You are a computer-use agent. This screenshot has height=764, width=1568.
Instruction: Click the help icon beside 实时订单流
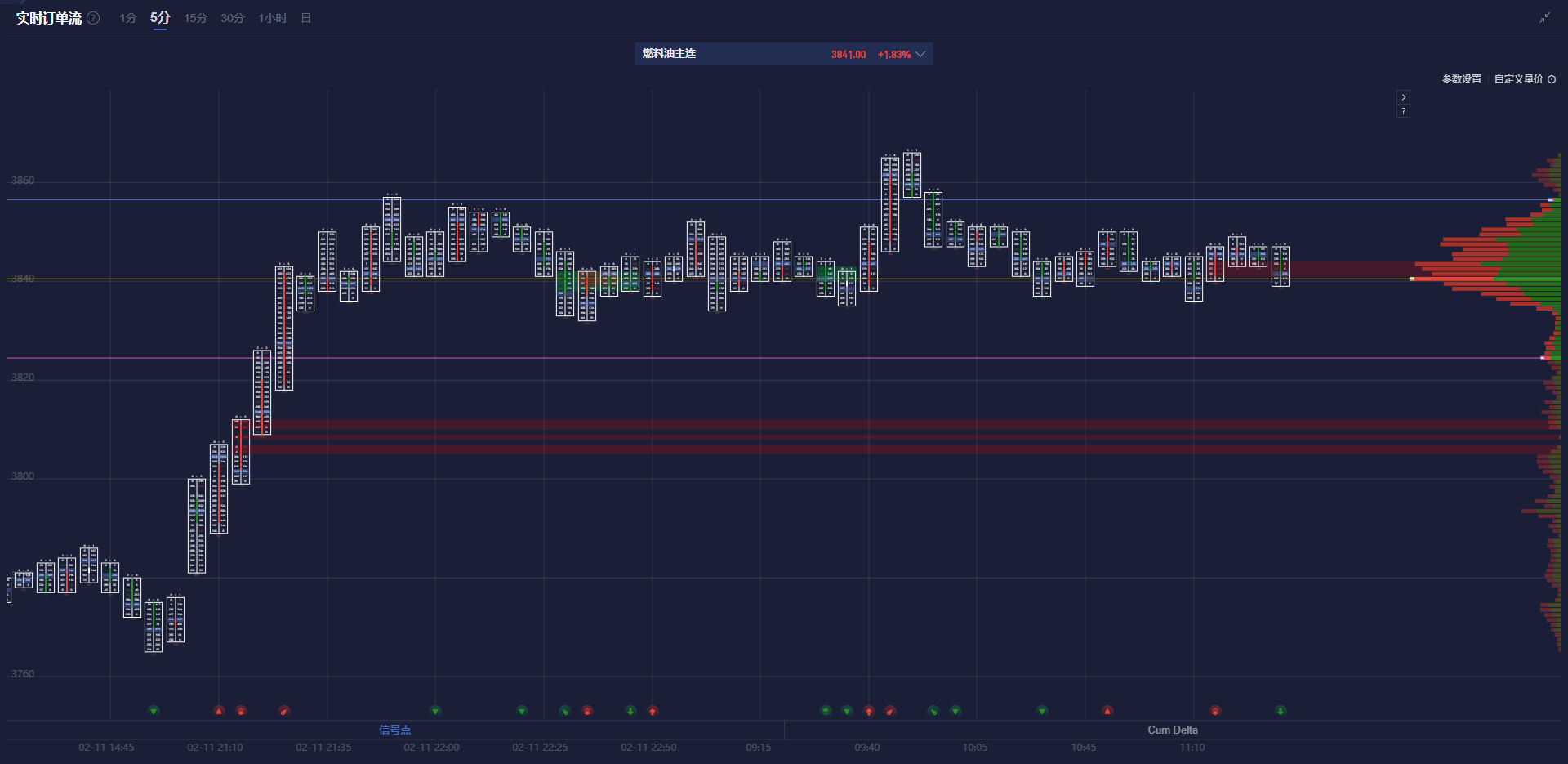point(93,18)
